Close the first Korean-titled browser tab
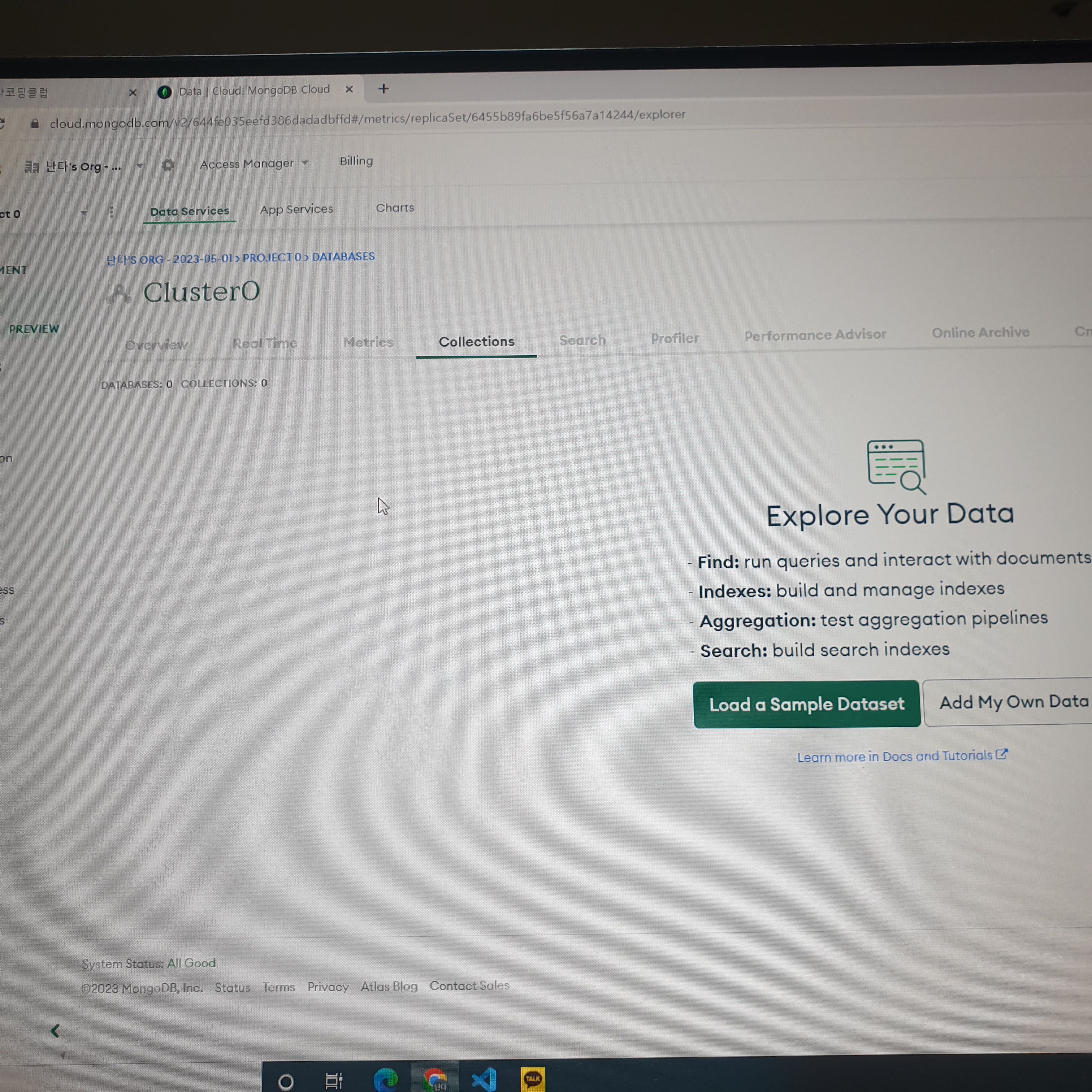 tap(133, 92)
